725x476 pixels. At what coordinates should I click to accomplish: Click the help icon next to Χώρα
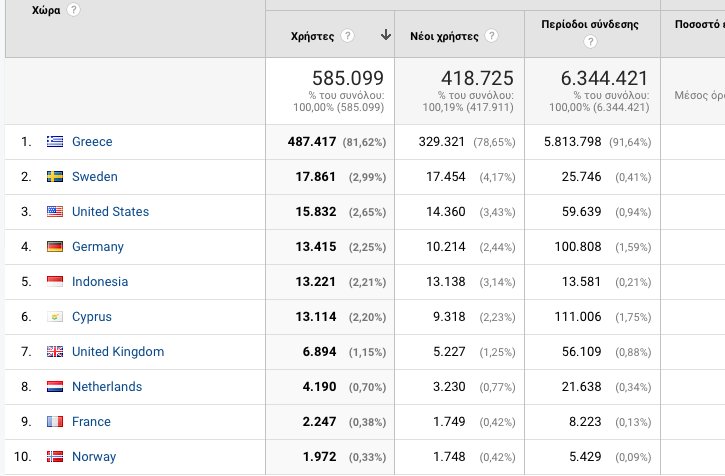pyautogui.click(x=74, y=9)
